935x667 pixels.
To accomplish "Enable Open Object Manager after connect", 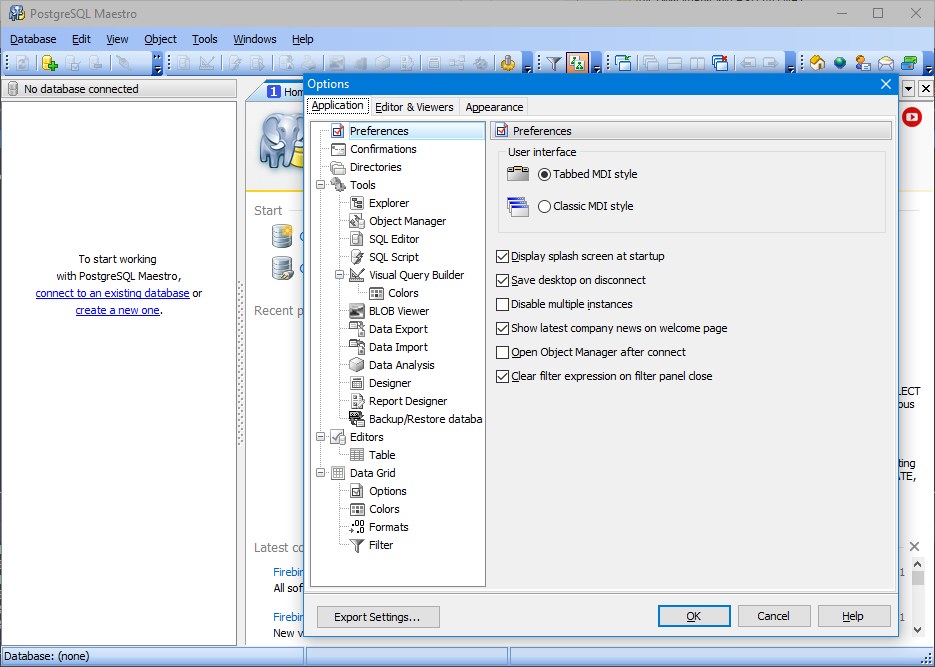I will coord(502,353).
